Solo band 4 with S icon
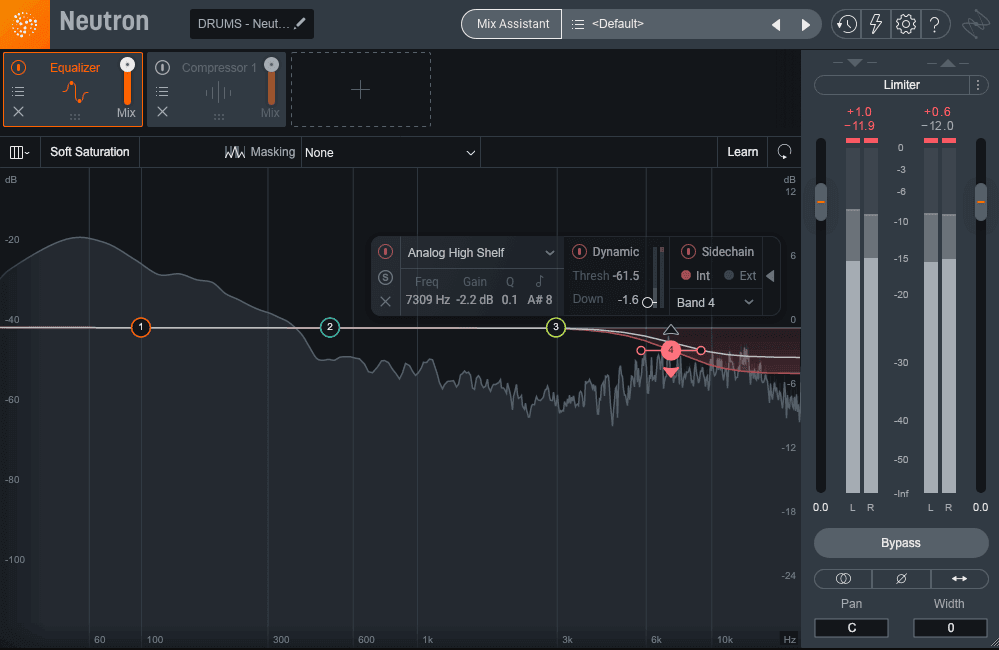Viewport: 999px width, 650px height. tap(385, 277)
